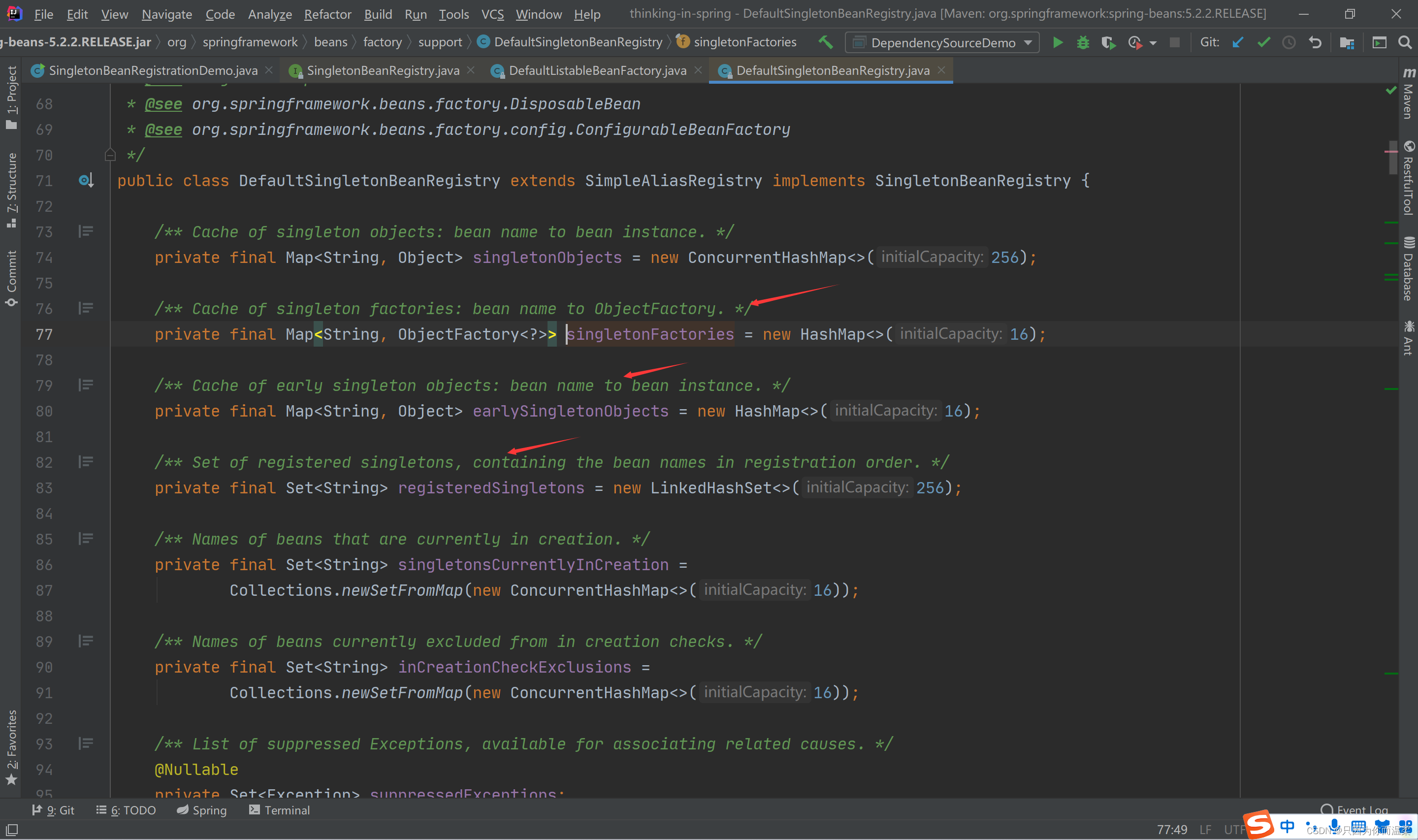Click Git Update Project blue arrow

pos(1238,42)
